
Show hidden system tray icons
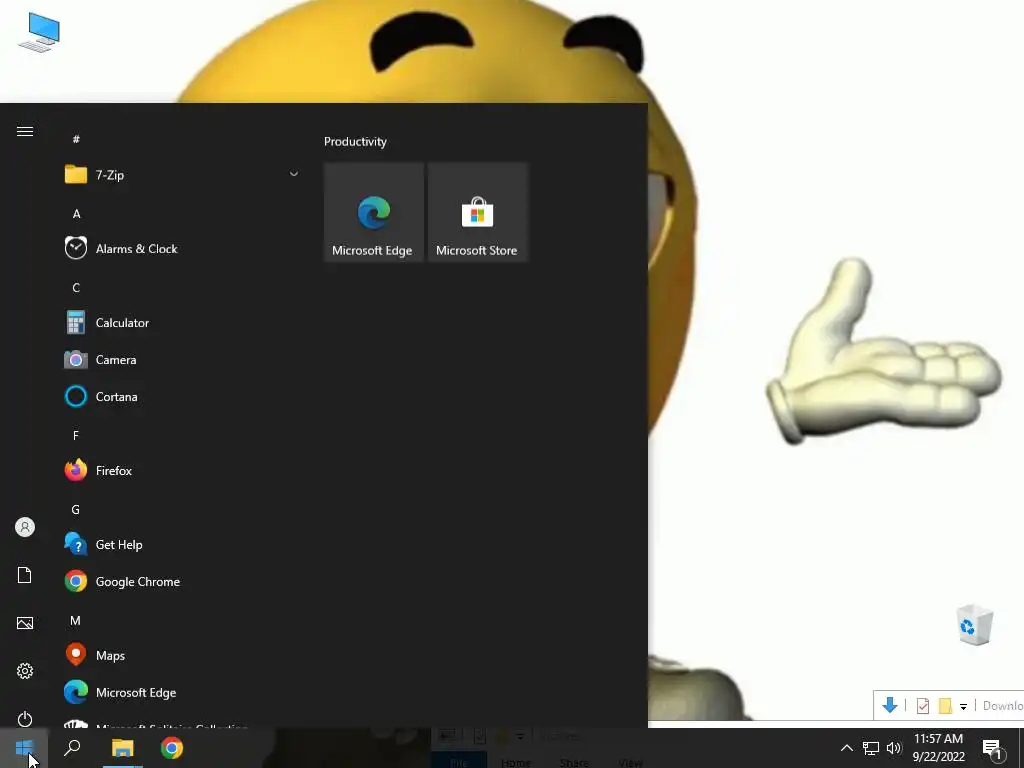pos(846,748)
